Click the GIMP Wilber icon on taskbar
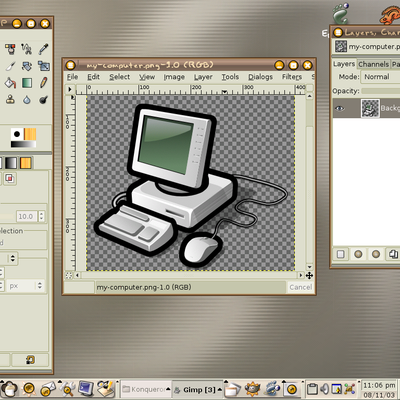Image resolution: width=400 pixels, height=400 pixels. tap(252, 389)
